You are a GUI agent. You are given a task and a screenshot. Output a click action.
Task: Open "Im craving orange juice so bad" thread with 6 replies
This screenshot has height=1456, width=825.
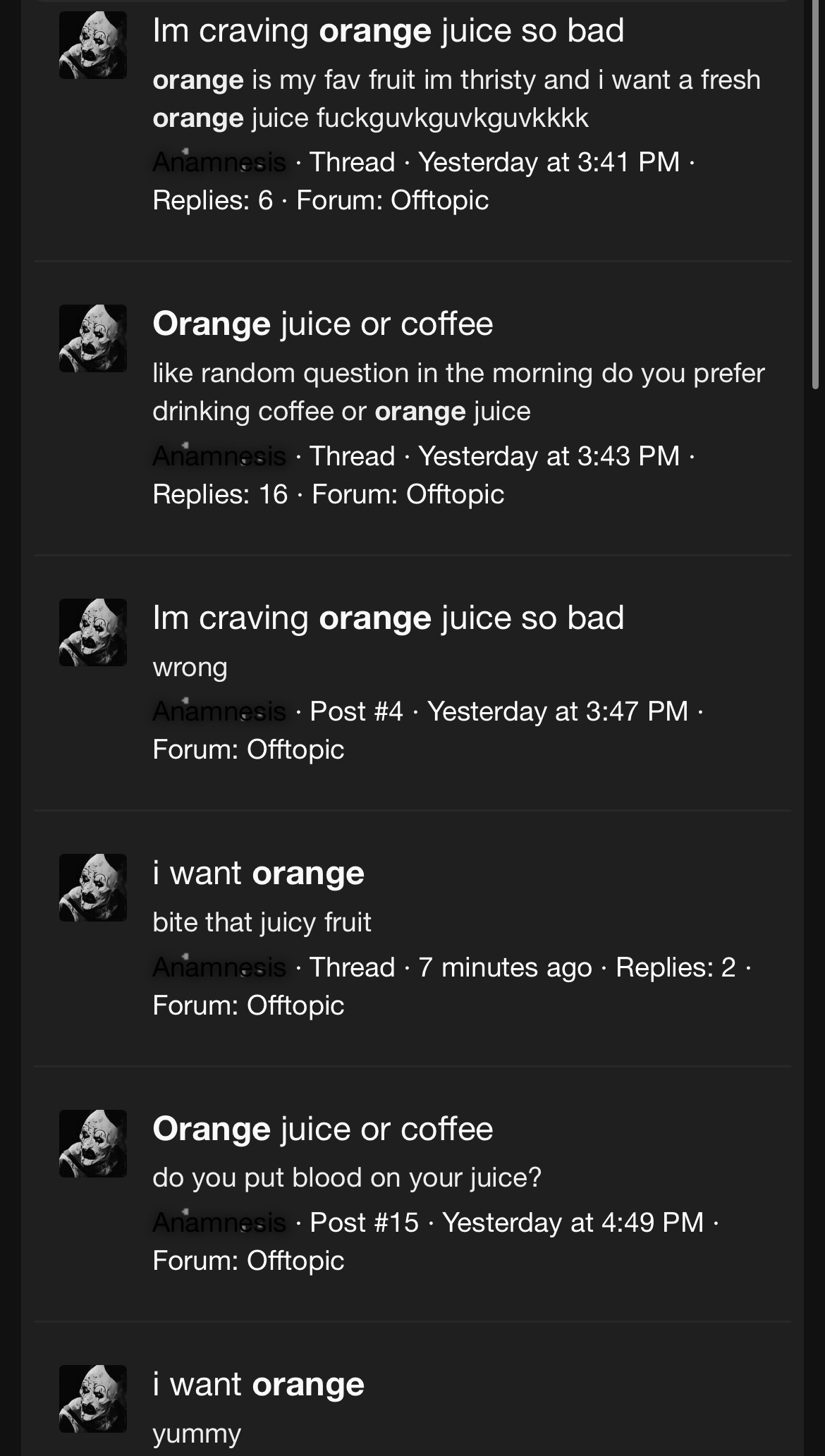point(388,31)
